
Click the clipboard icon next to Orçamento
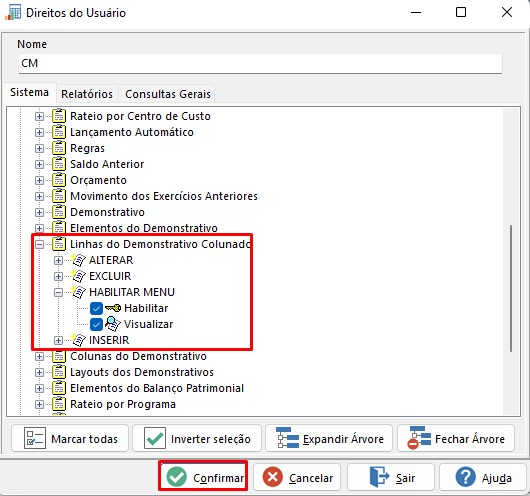point(59,180)
